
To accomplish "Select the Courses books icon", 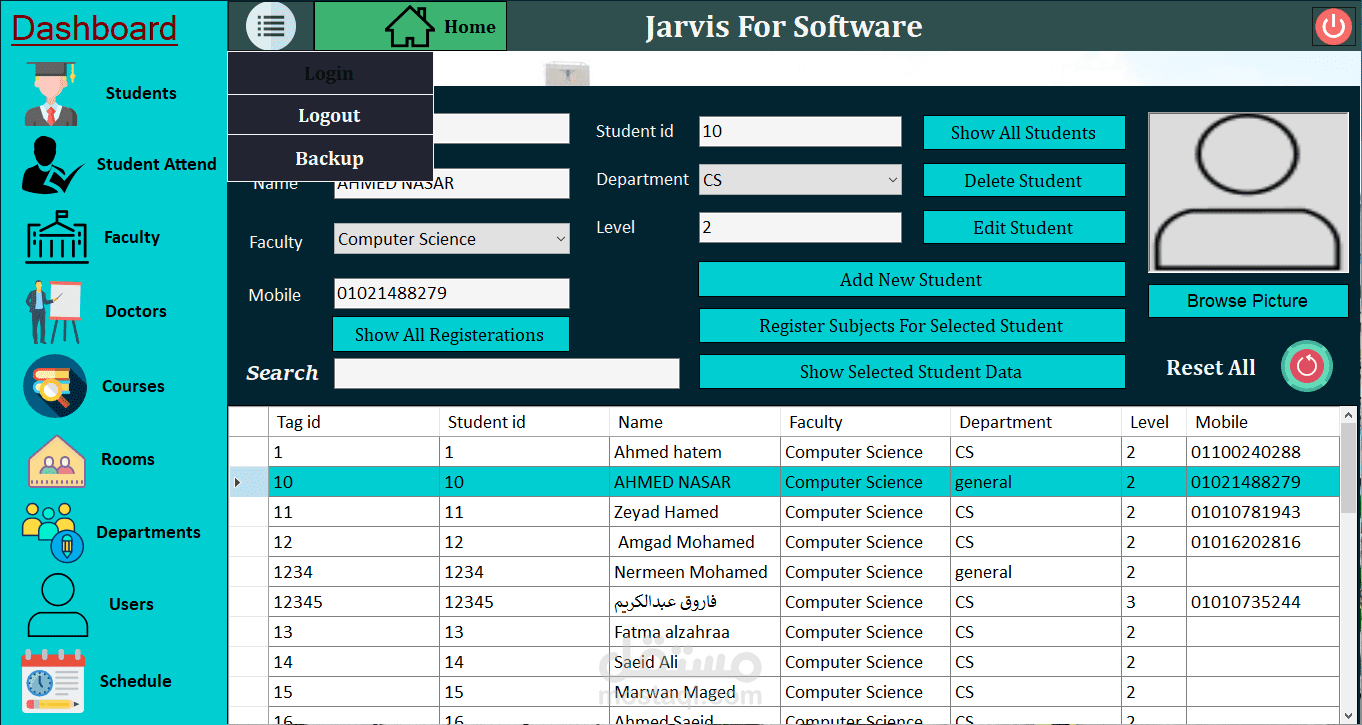I will click(x=55, y=386).
